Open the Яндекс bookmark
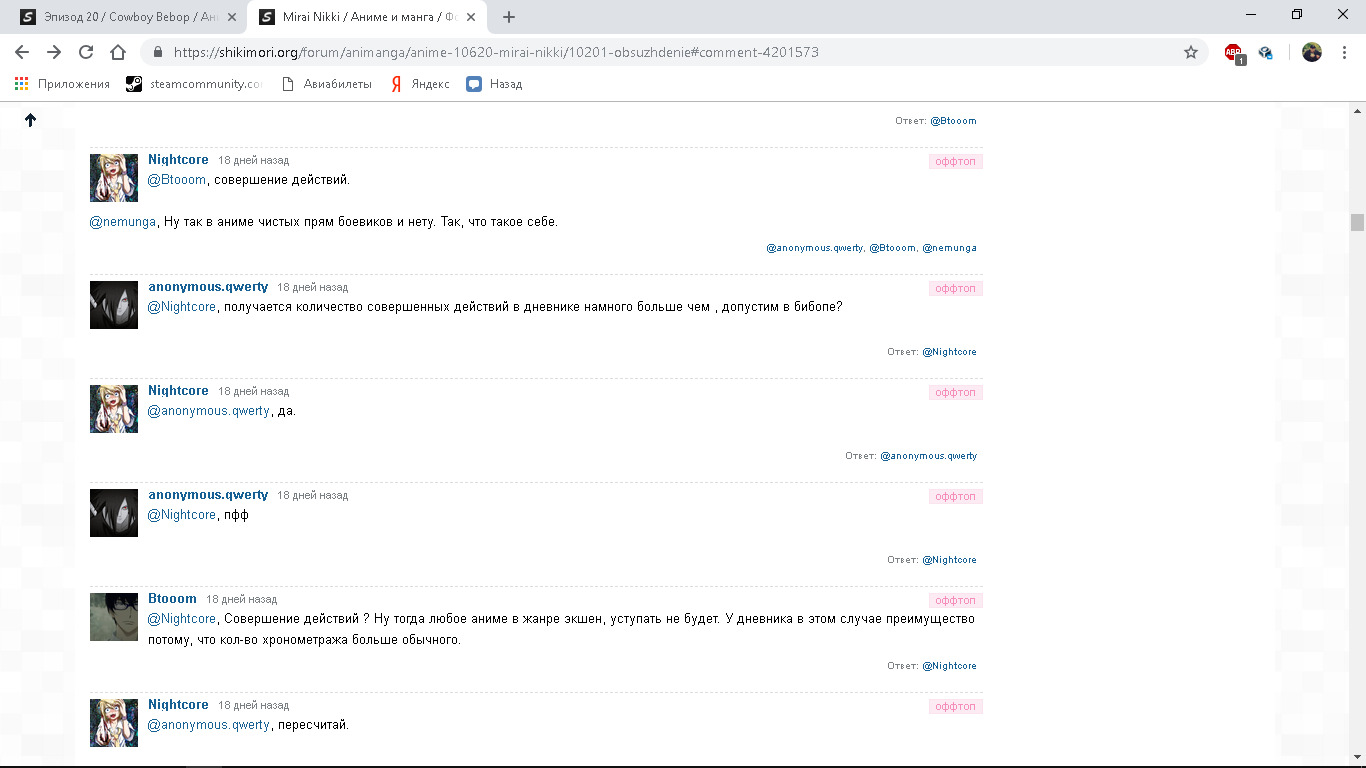This screenshot has width=1366, height=768. coord(420,84)
